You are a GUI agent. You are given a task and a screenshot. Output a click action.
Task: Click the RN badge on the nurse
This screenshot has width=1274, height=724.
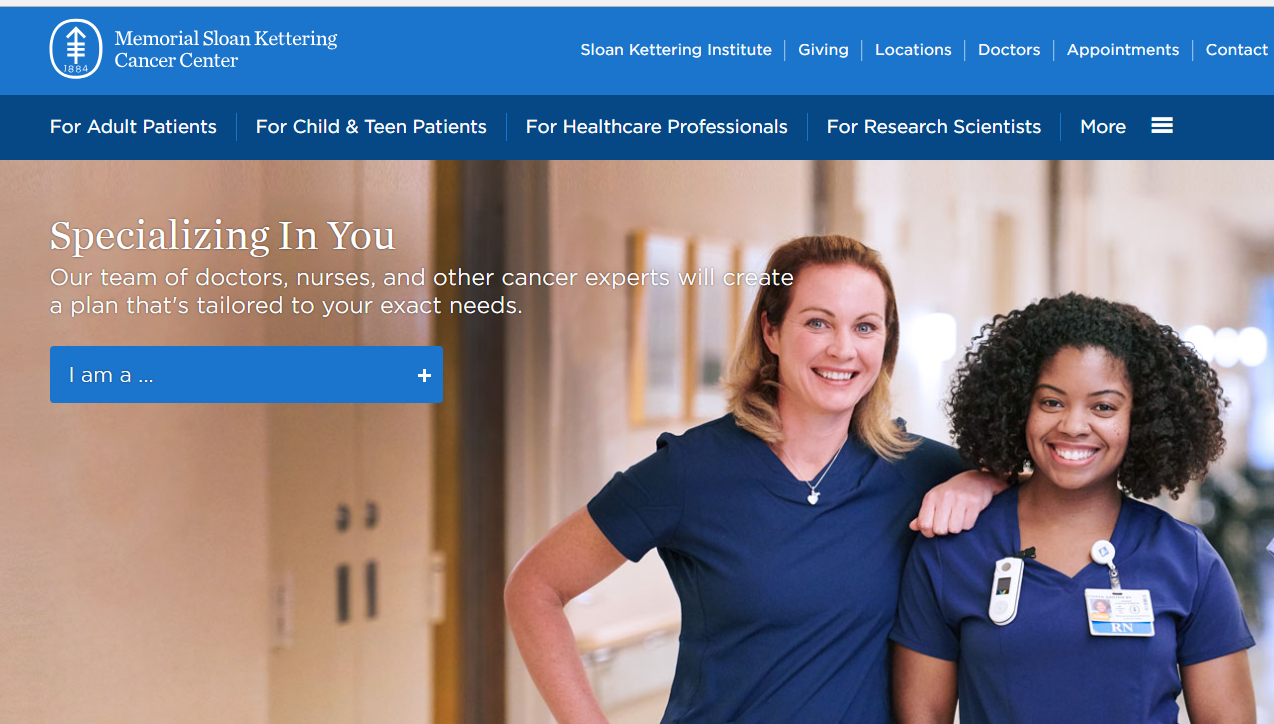pos(1120,611)
